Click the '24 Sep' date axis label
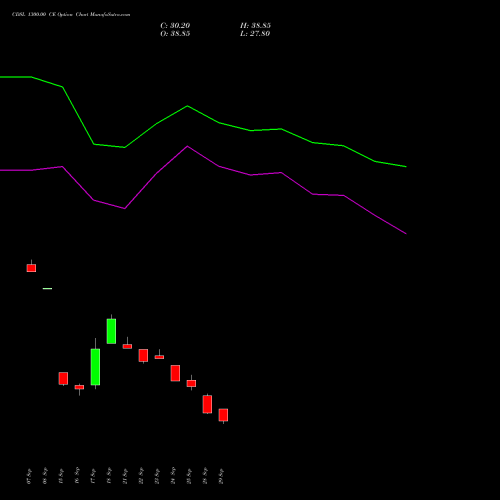This screenshot has height=500, width=500. (x=173, y=476)
